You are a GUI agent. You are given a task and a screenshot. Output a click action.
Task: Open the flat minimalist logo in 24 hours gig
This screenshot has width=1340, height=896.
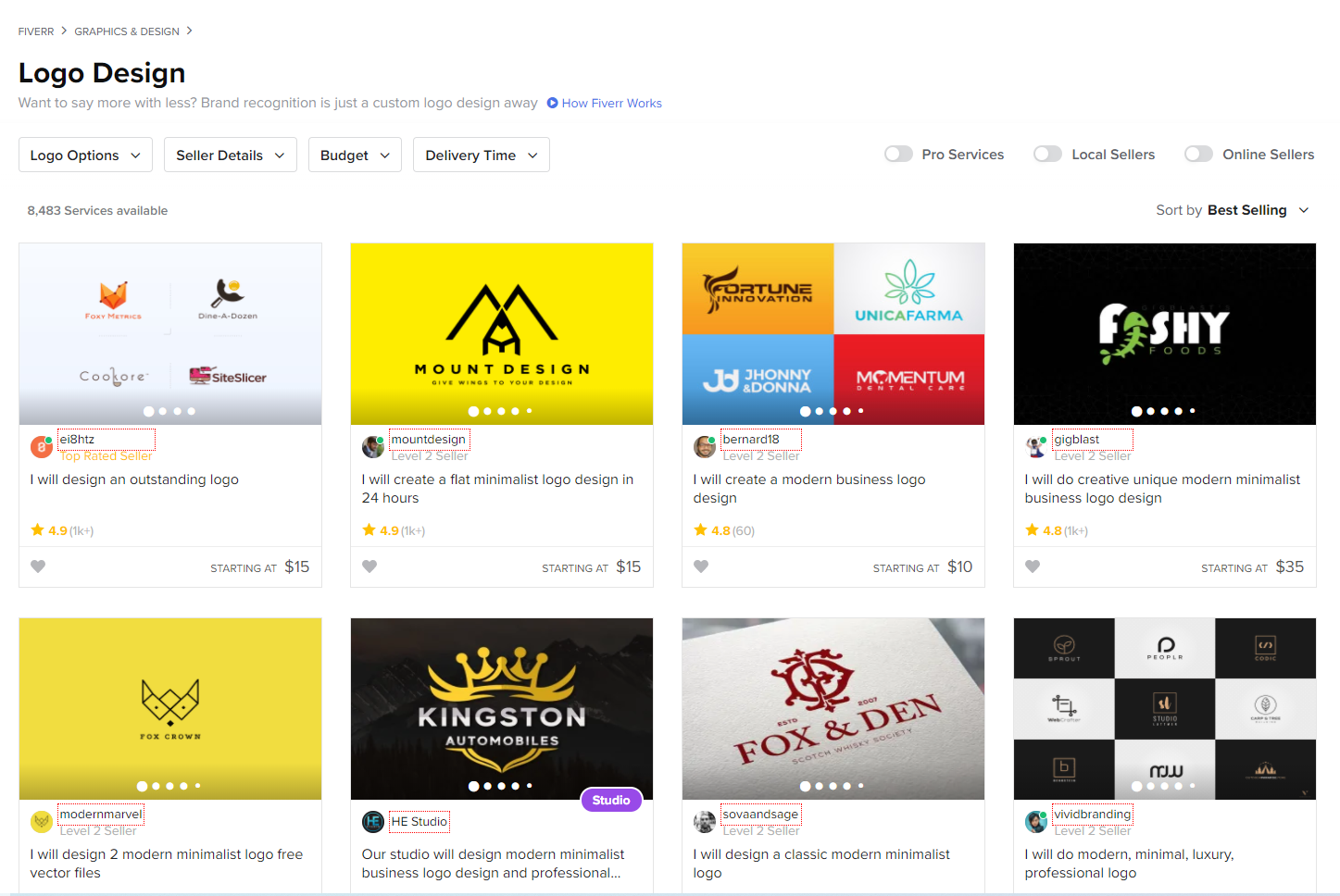pos(498,489)
